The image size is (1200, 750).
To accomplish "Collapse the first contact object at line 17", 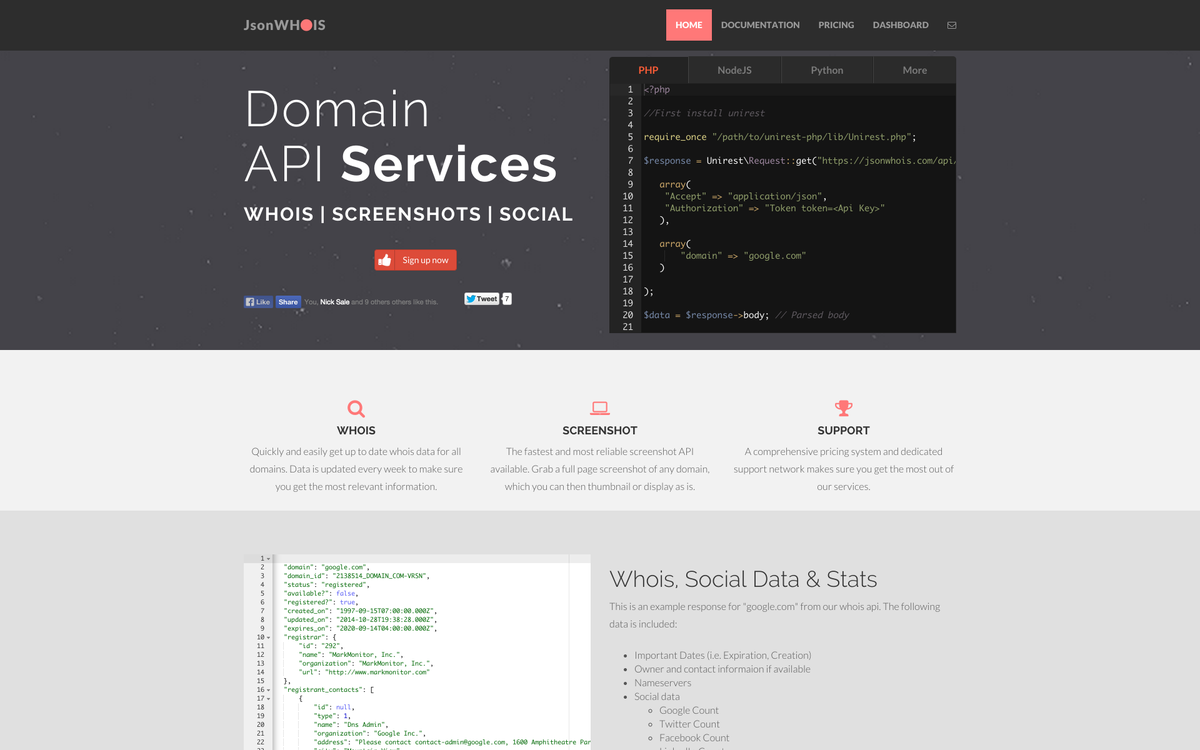I will pos(267,698).
